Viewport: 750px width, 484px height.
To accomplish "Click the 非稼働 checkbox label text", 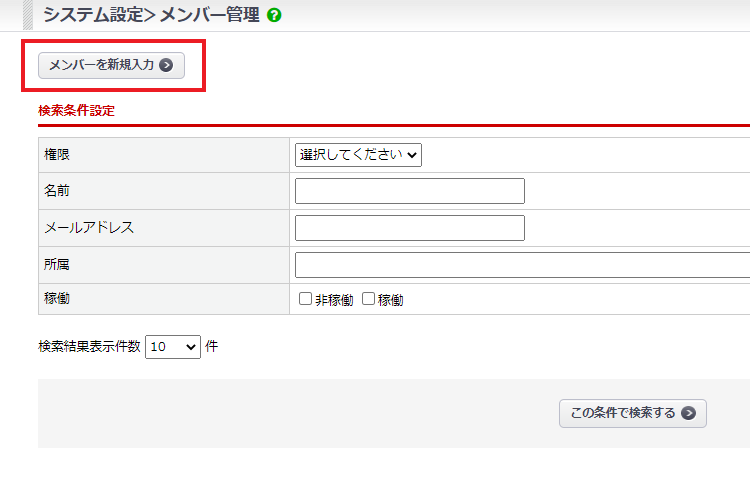I will tap(333, 300).
